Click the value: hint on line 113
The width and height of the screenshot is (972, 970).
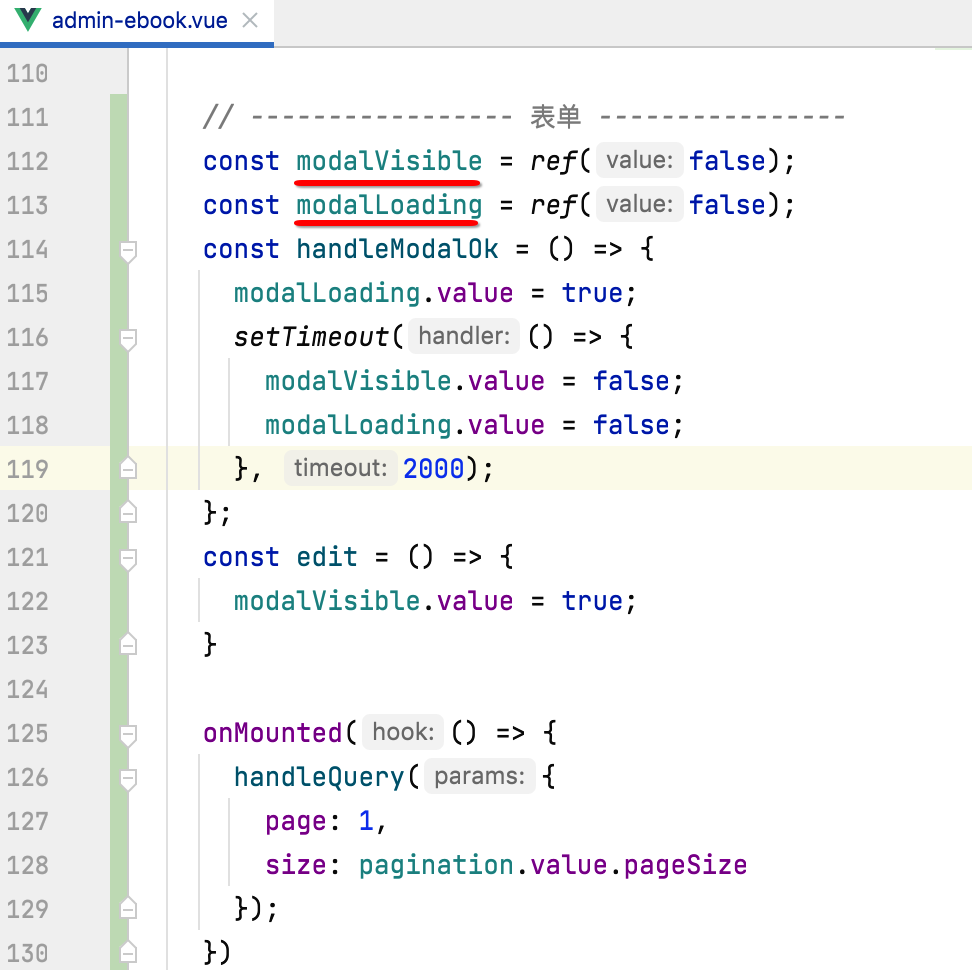point(640,205)
